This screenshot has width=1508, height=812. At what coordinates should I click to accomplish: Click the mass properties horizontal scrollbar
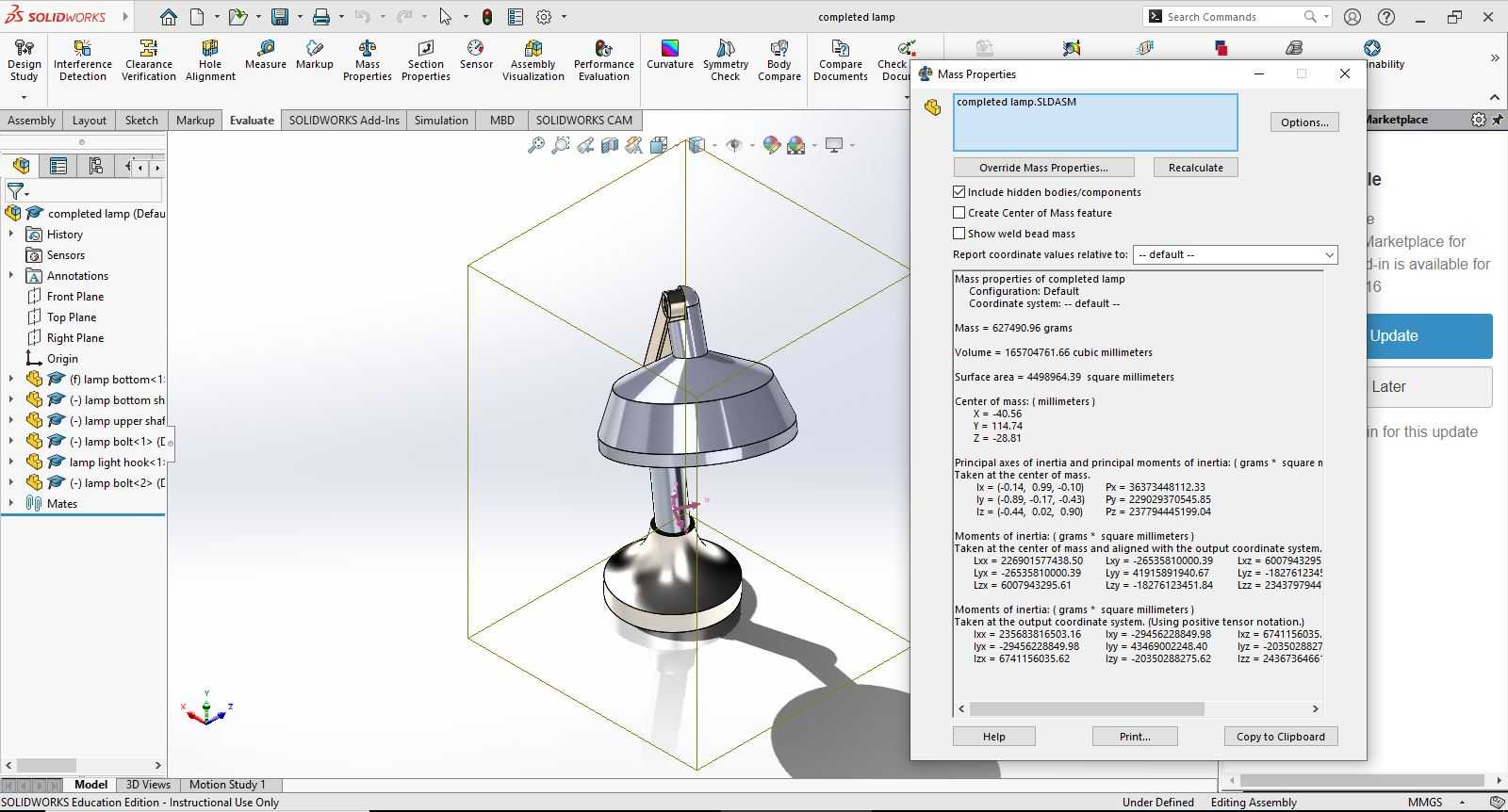pos(1087,708)
